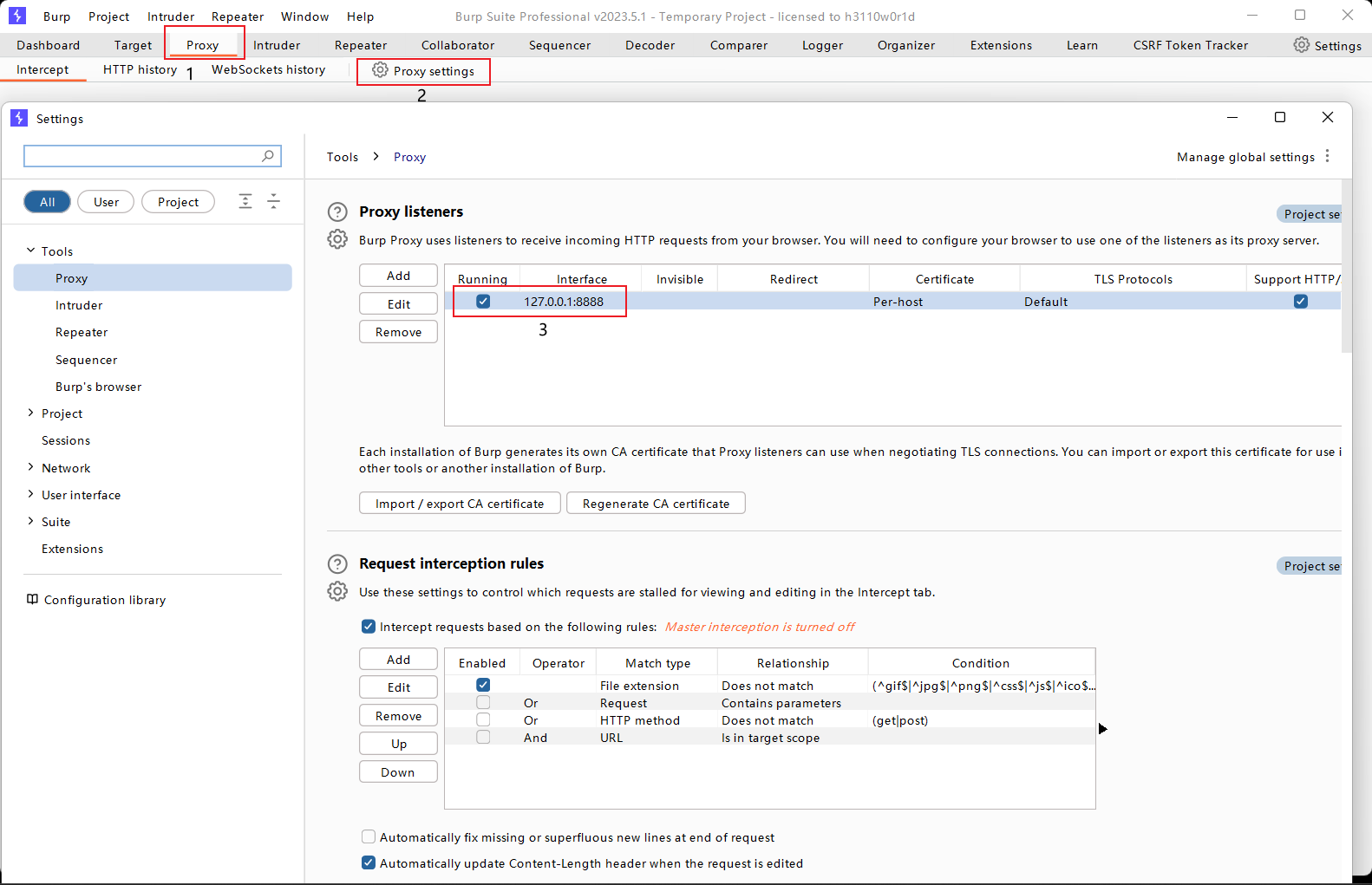Open help for Request interception rules
The image size is (1372, 885).
pos(337,564)
